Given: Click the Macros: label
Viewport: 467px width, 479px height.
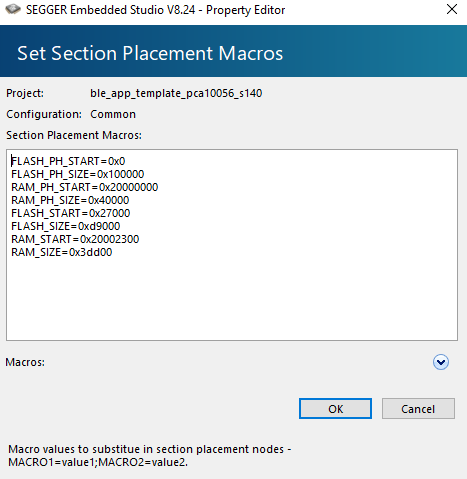Looking at the screenshot, I should point(25,362).
